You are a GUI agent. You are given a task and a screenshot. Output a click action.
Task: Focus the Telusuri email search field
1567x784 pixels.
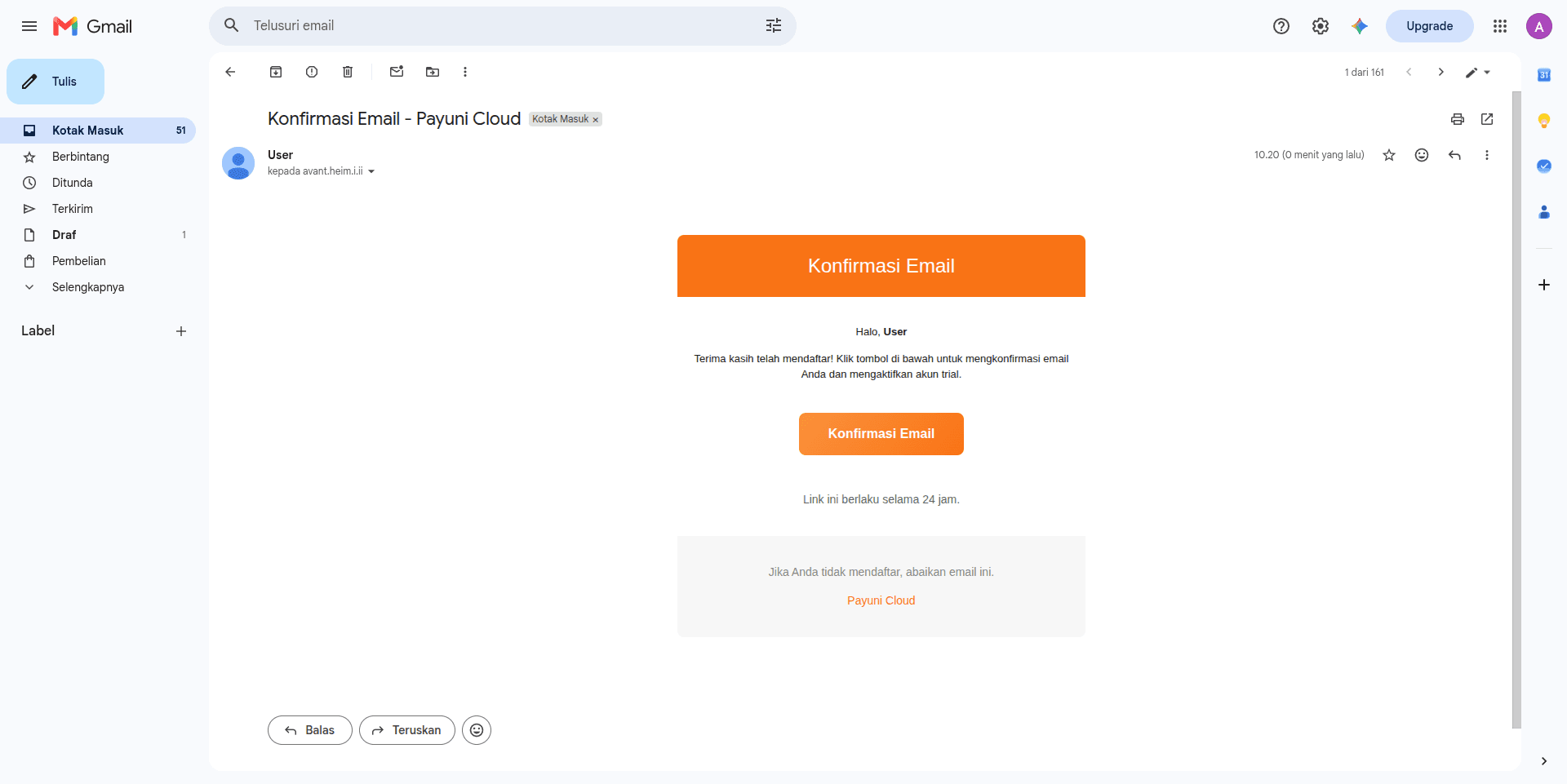503,25
